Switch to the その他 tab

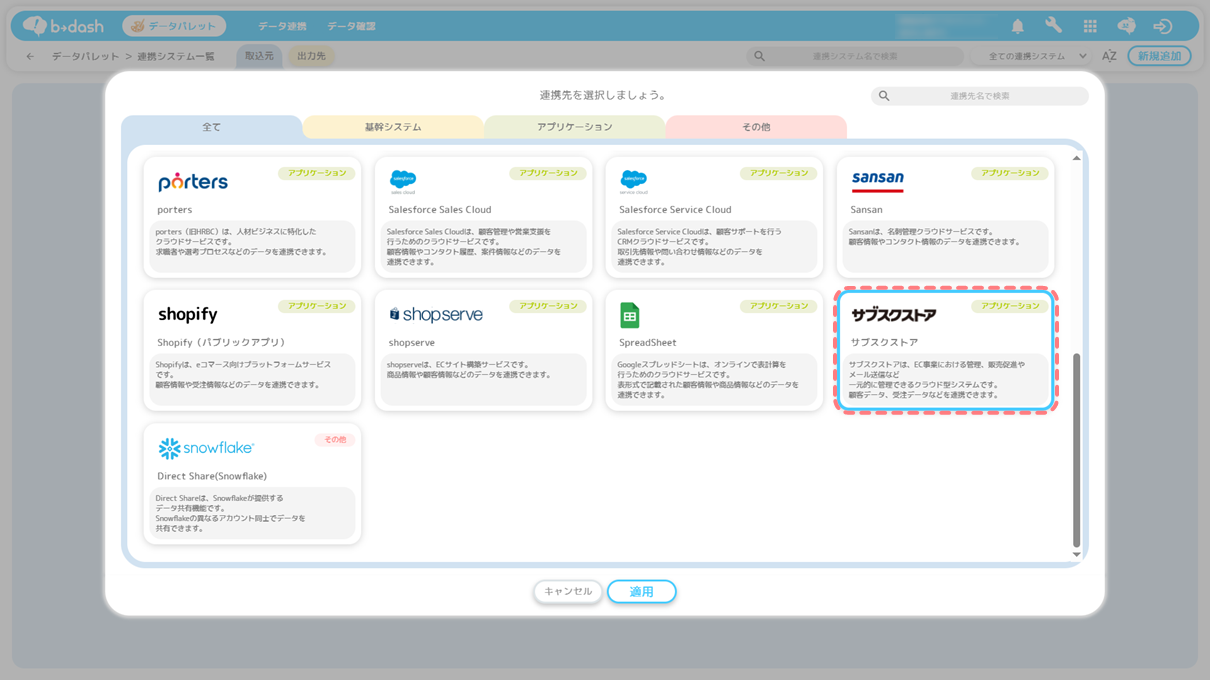756,127
